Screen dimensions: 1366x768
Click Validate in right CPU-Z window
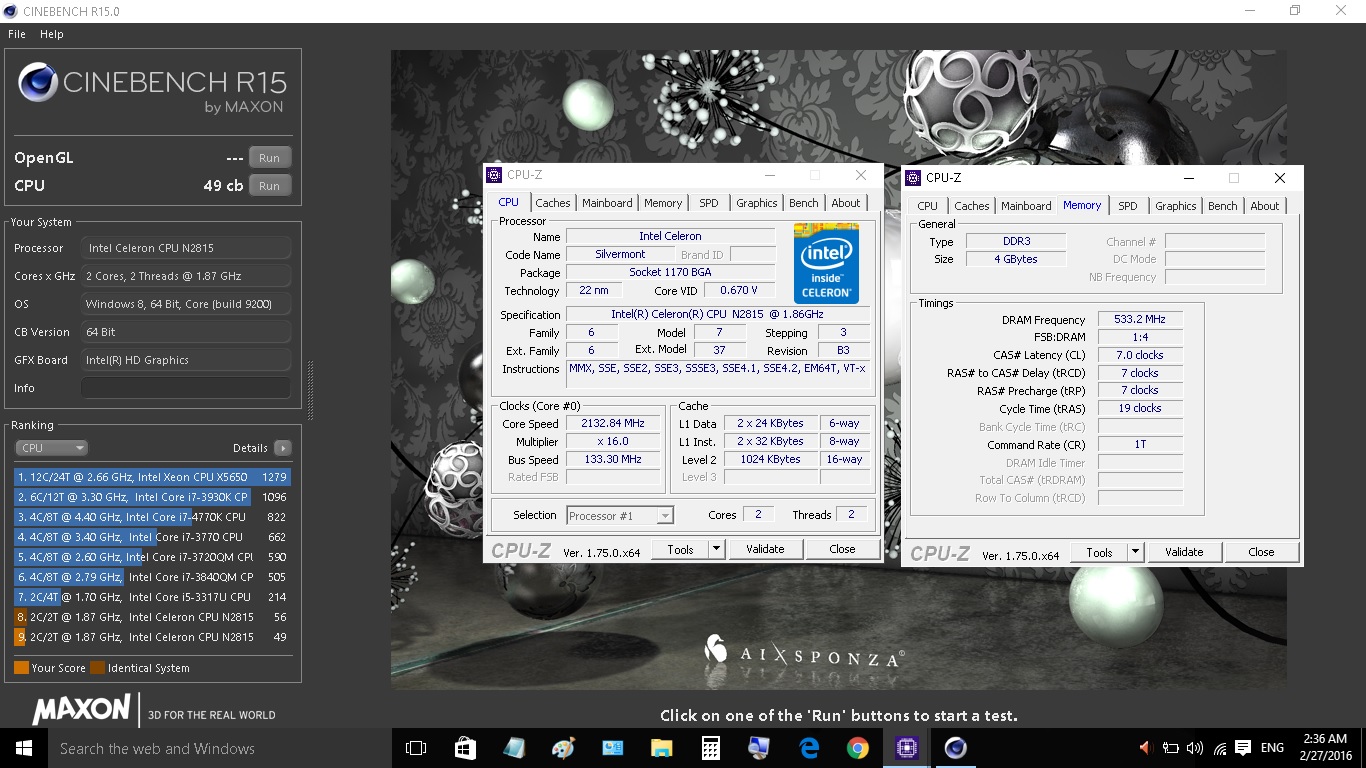[1184, 552]
